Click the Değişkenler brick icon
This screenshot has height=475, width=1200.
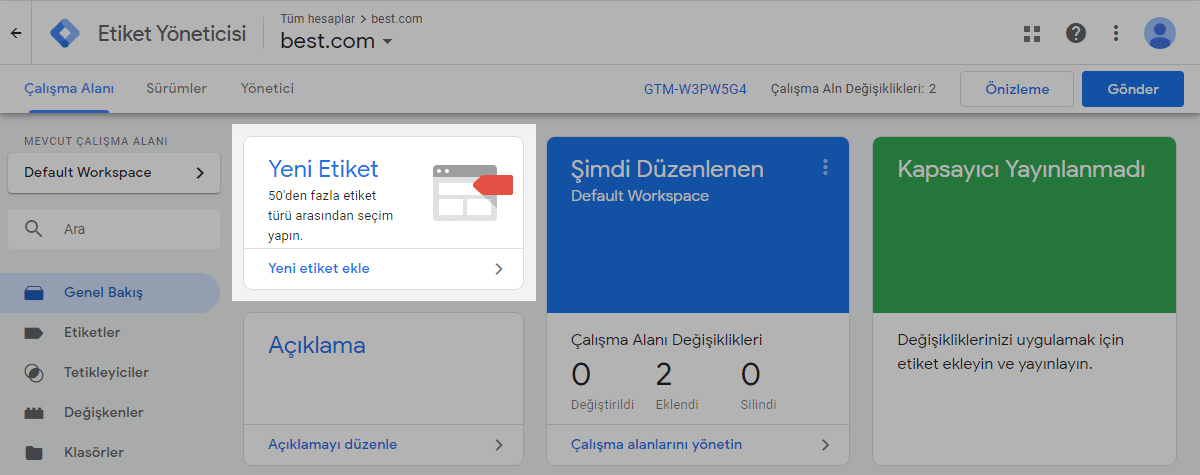[x=34, y=413]
